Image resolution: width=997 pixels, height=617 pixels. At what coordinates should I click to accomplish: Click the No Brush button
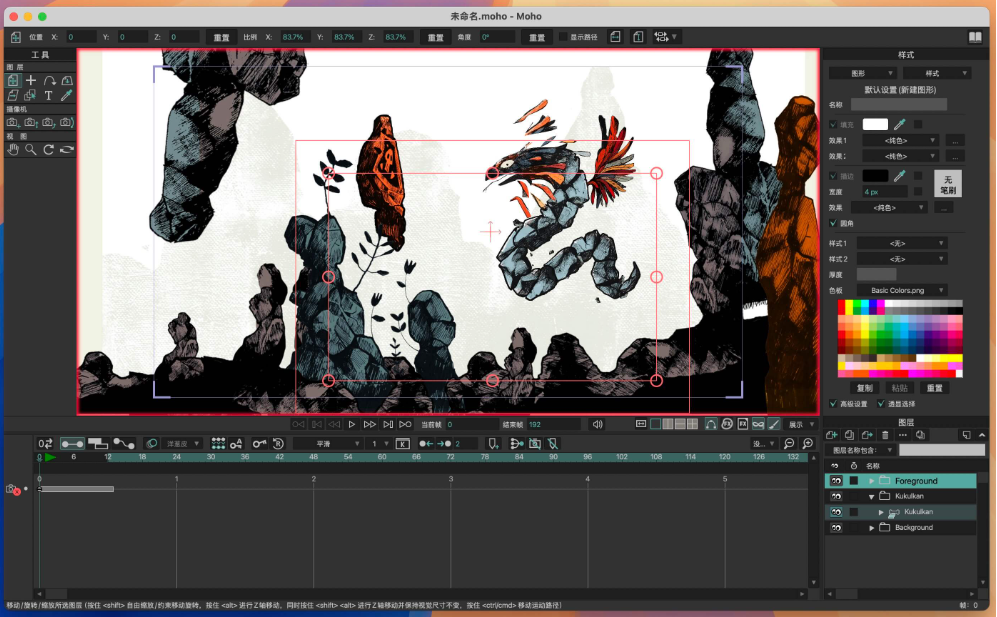(947, 183)
